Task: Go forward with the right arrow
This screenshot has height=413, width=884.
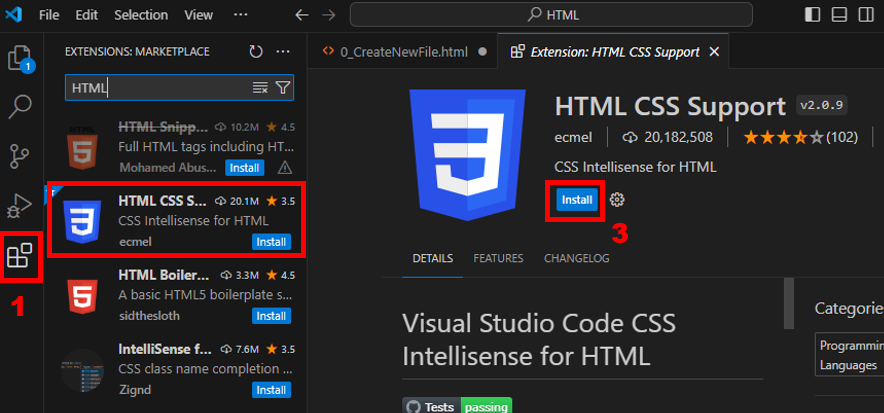Action: coord(328,15)
